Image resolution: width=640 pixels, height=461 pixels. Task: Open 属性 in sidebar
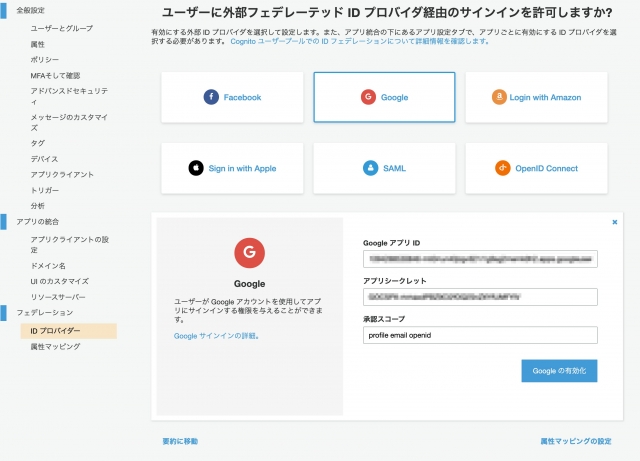pyautogui.click(x=38, y=44)
